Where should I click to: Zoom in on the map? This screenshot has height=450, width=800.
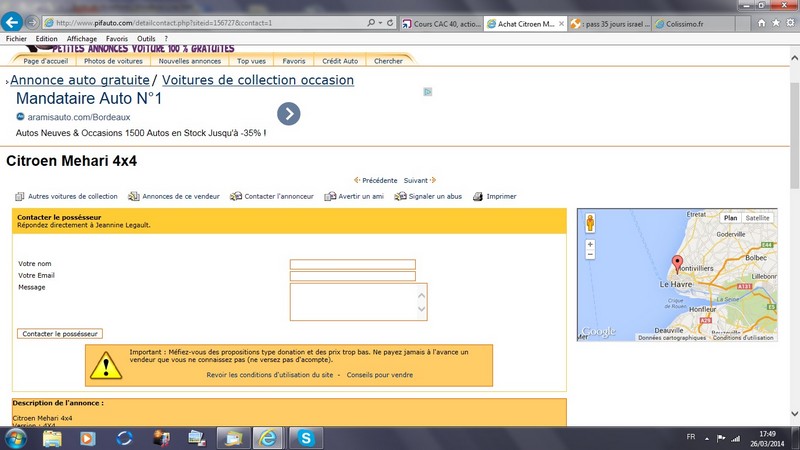[590, 244]
